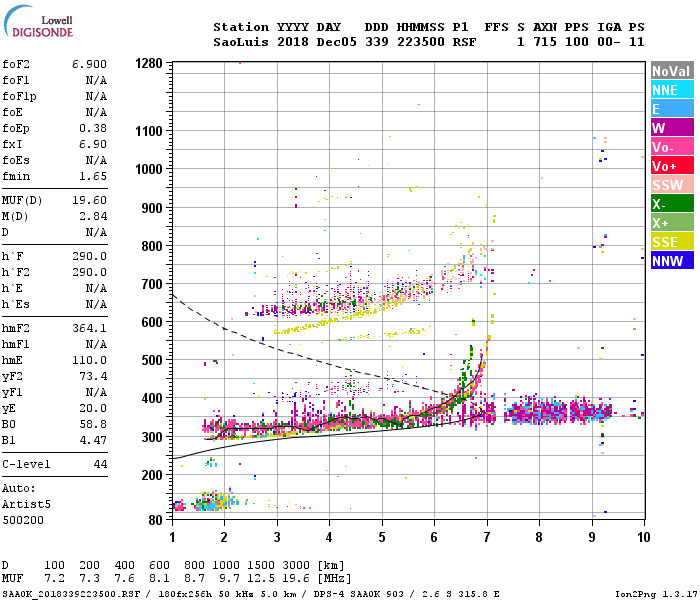Click the MUF(D) value 19.60

pyautogui.click(x=89, y=200)
